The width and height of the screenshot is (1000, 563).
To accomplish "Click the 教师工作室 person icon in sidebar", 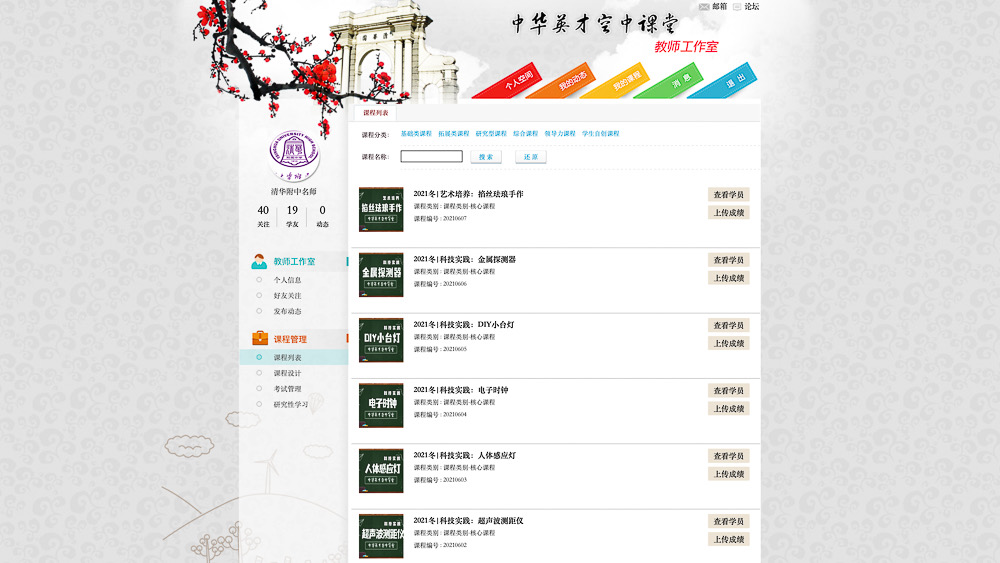I will 259,261.
